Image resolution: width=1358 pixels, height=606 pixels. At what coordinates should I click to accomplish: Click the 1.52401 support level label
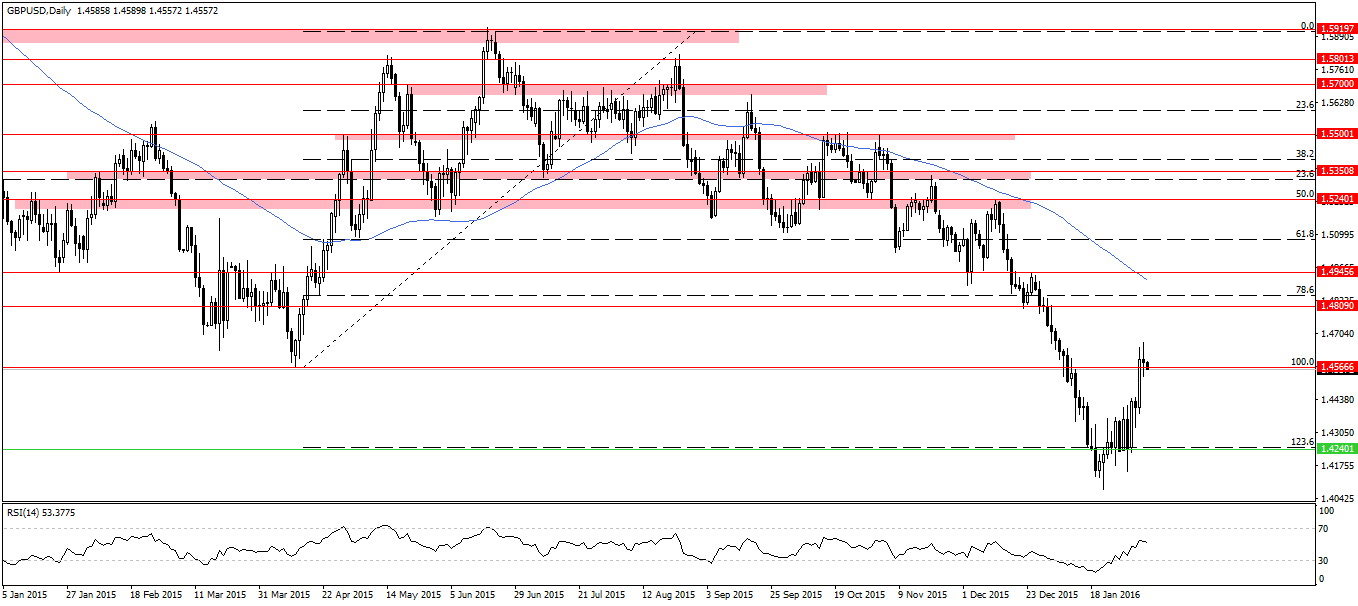(x=1337, y=199)
